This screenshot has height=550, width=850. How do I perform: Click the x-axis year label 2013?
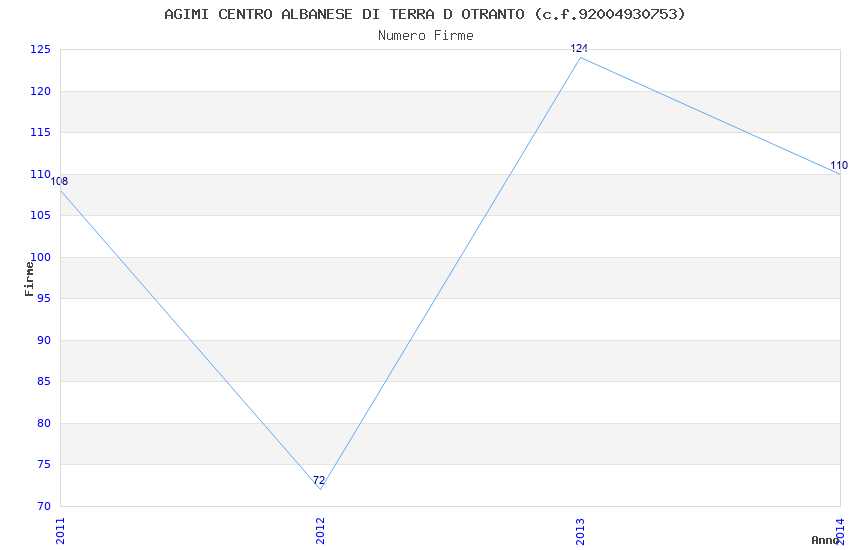[580, 530]
